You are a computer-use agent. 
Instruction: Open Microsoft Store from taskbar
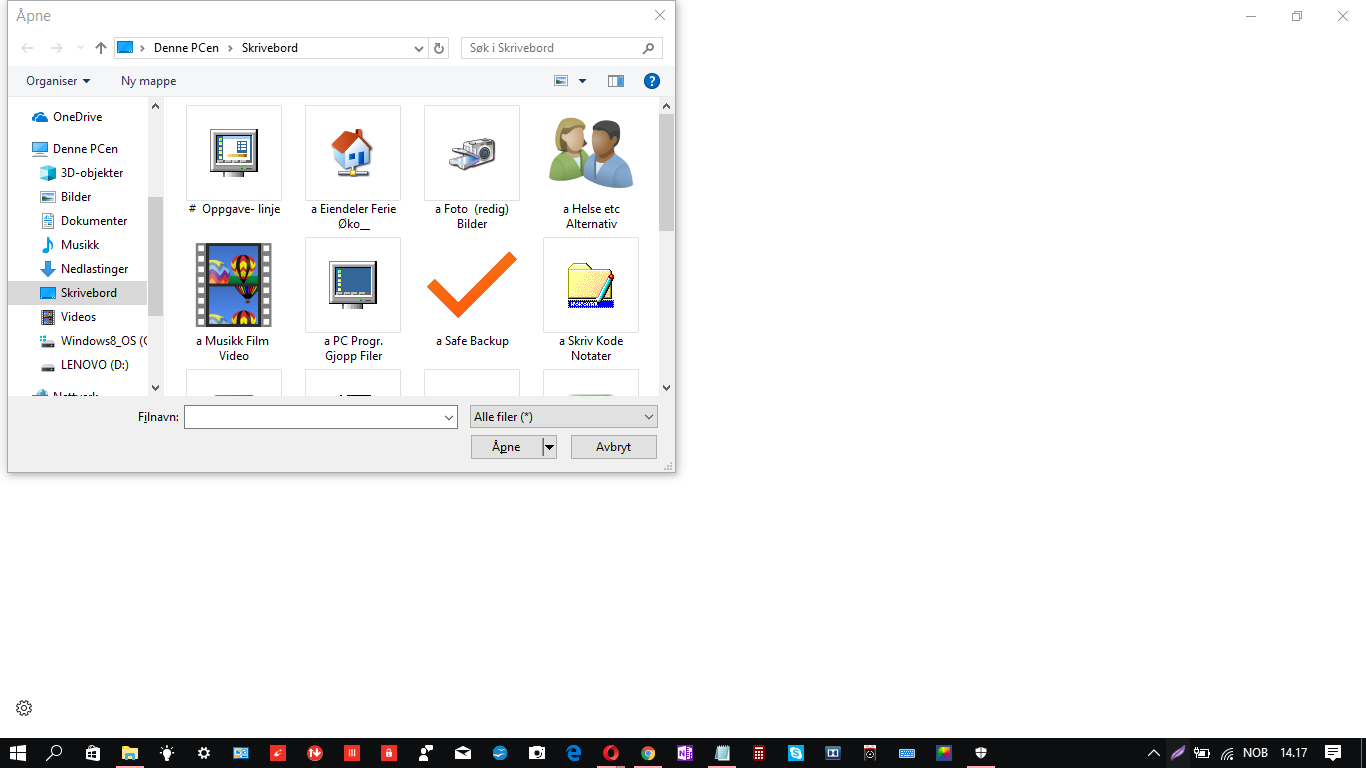tap(92, 753)
